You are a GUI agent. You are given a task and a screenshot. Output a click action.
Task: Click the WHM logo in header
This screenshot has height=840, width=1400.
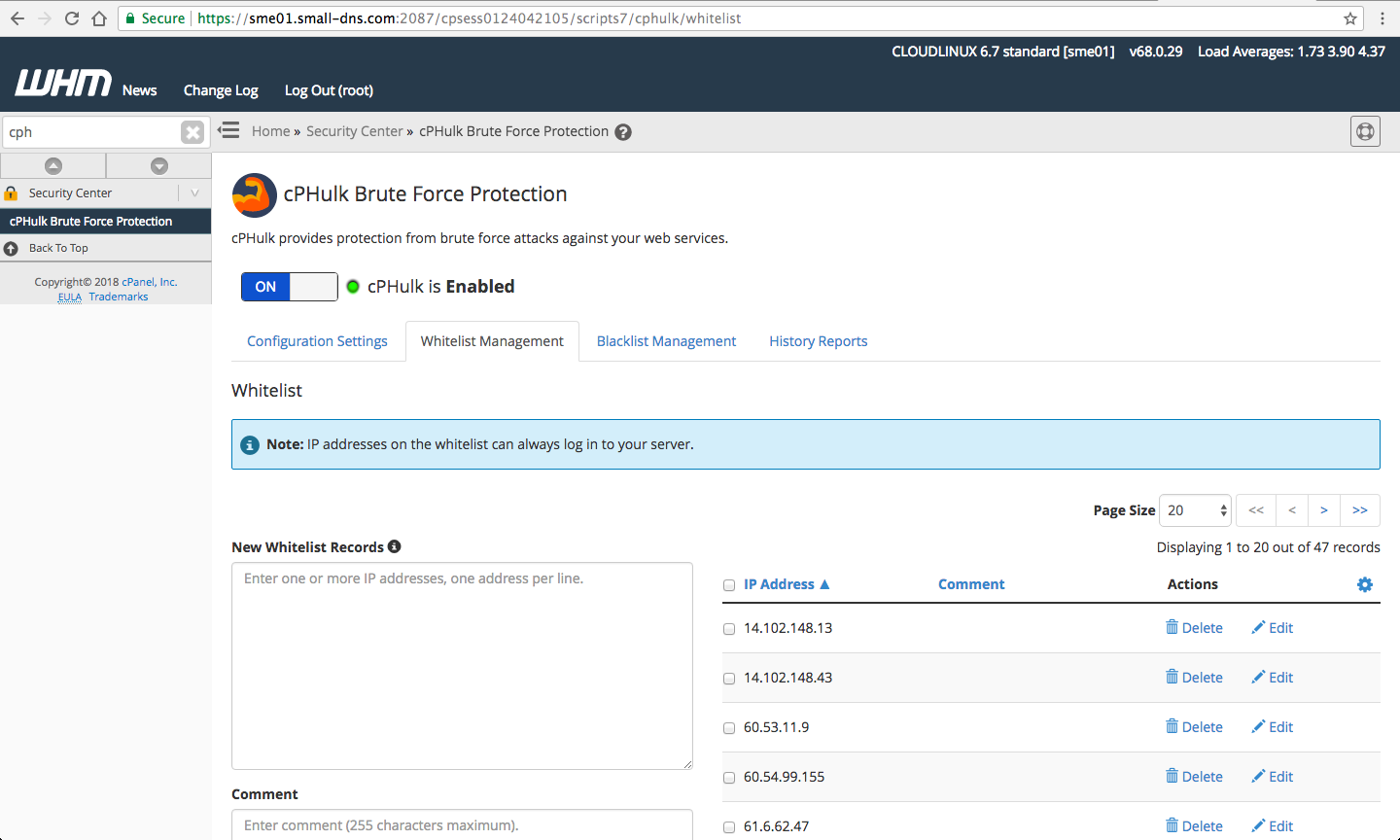pyautogui.click(x=63, y=84)
